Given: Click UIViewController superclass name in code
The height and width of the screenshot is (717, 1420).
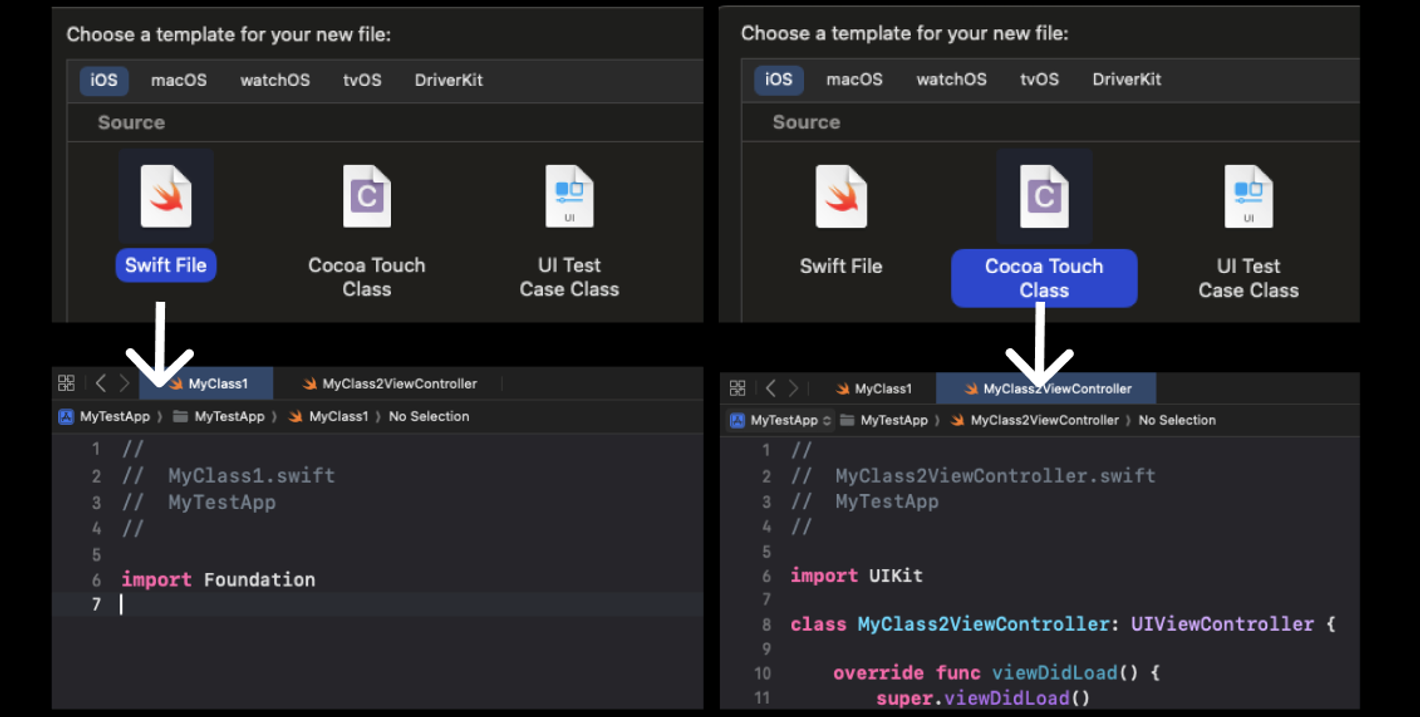Looking at the screenshot, I should (1222, 624).
